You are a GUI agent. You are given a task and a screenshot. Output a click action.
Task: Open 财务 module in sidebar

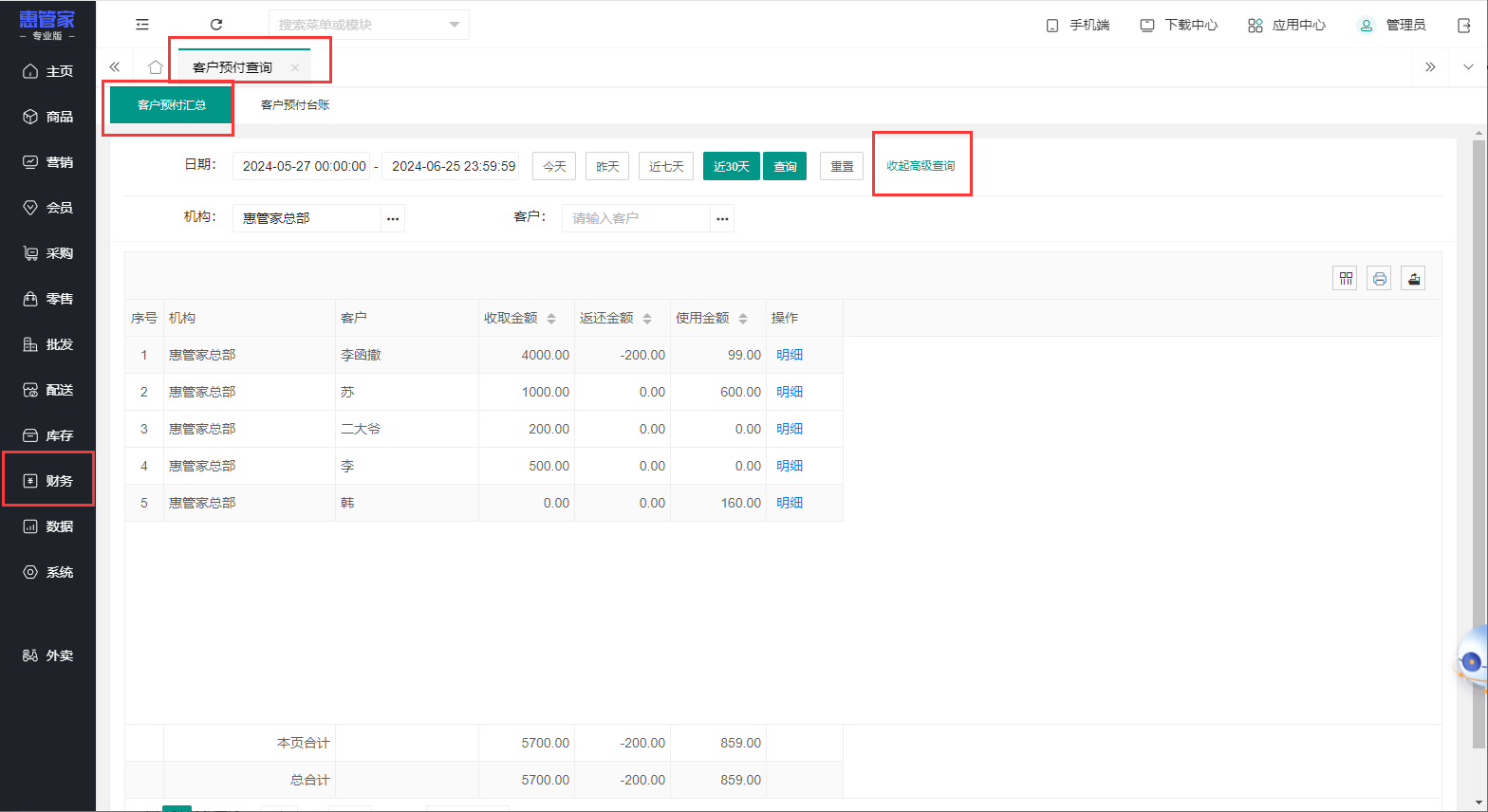coord(47,481)
